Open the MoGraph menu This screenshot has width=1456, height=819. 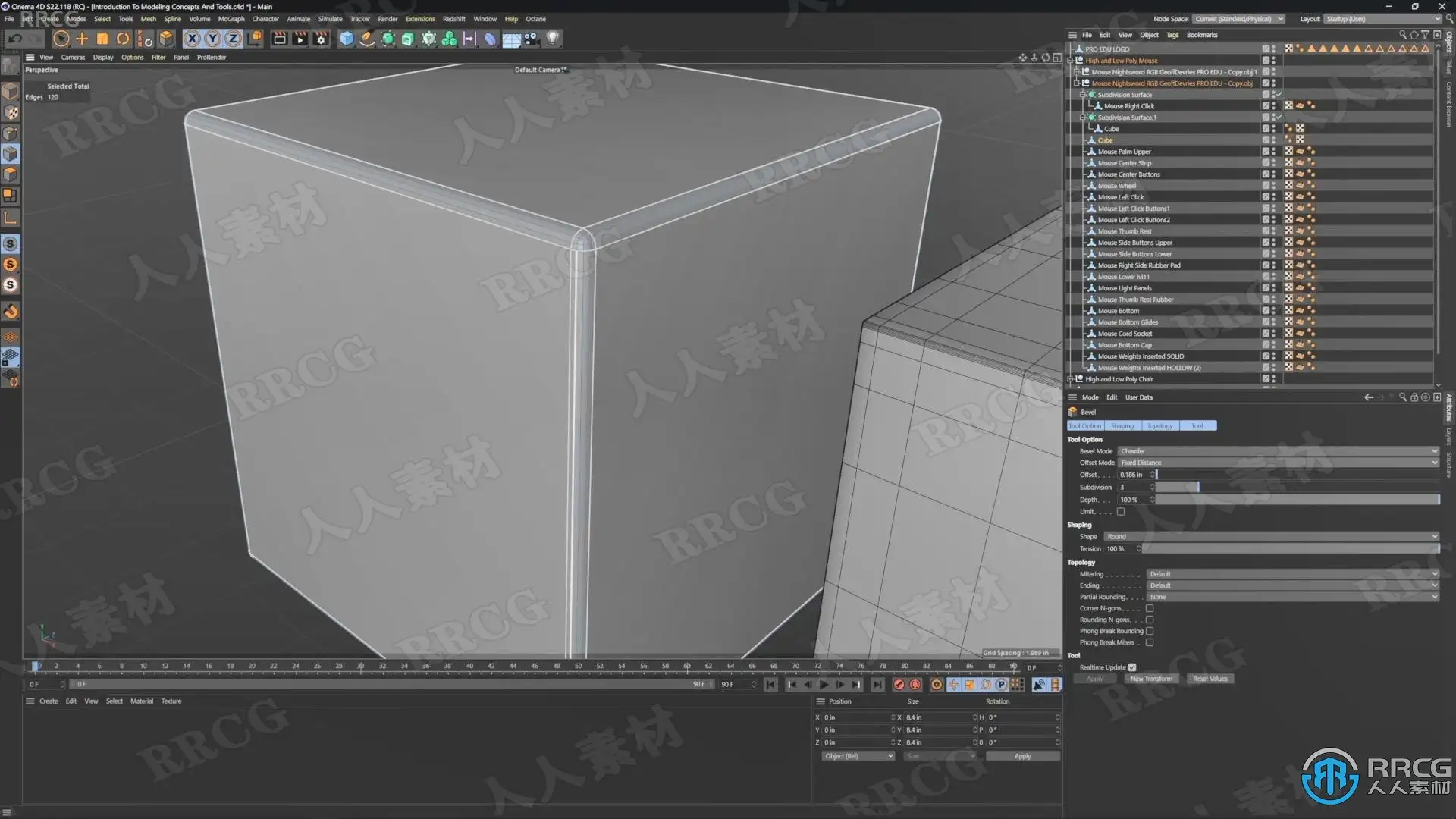point(231,19)
